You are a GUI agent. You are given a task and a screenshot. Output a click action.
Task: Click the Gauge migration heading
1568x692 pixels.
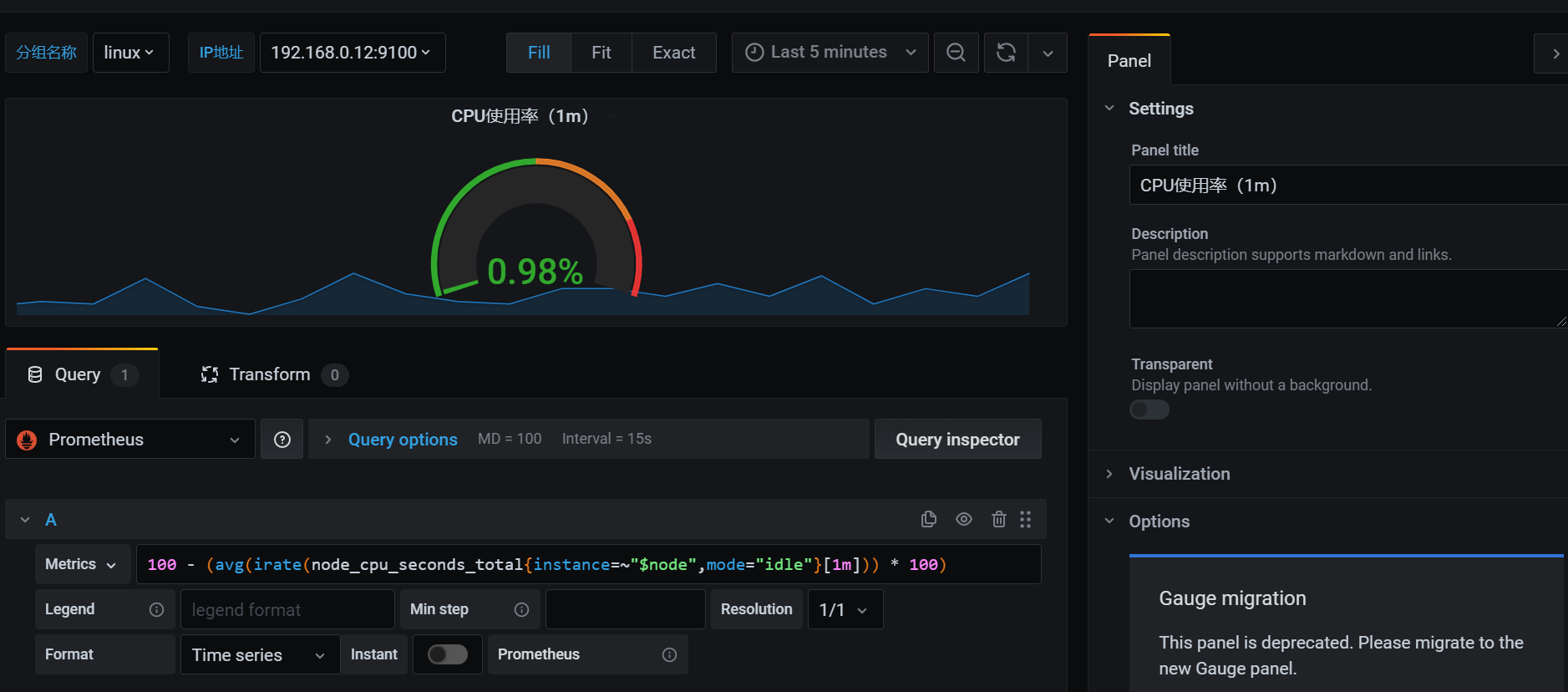tap(1232, 598)
